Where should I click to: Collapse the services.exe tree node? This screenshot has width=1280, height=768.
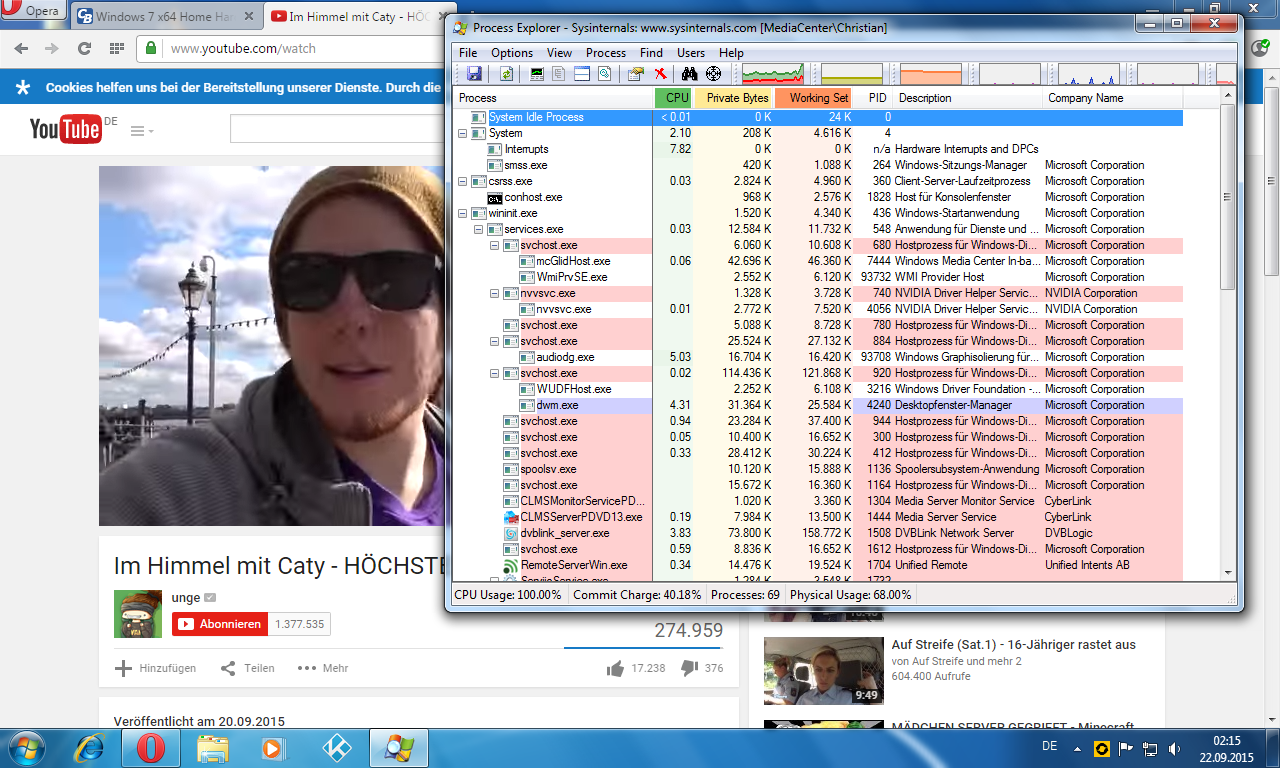pyautogui.click(x=479, y=229)
